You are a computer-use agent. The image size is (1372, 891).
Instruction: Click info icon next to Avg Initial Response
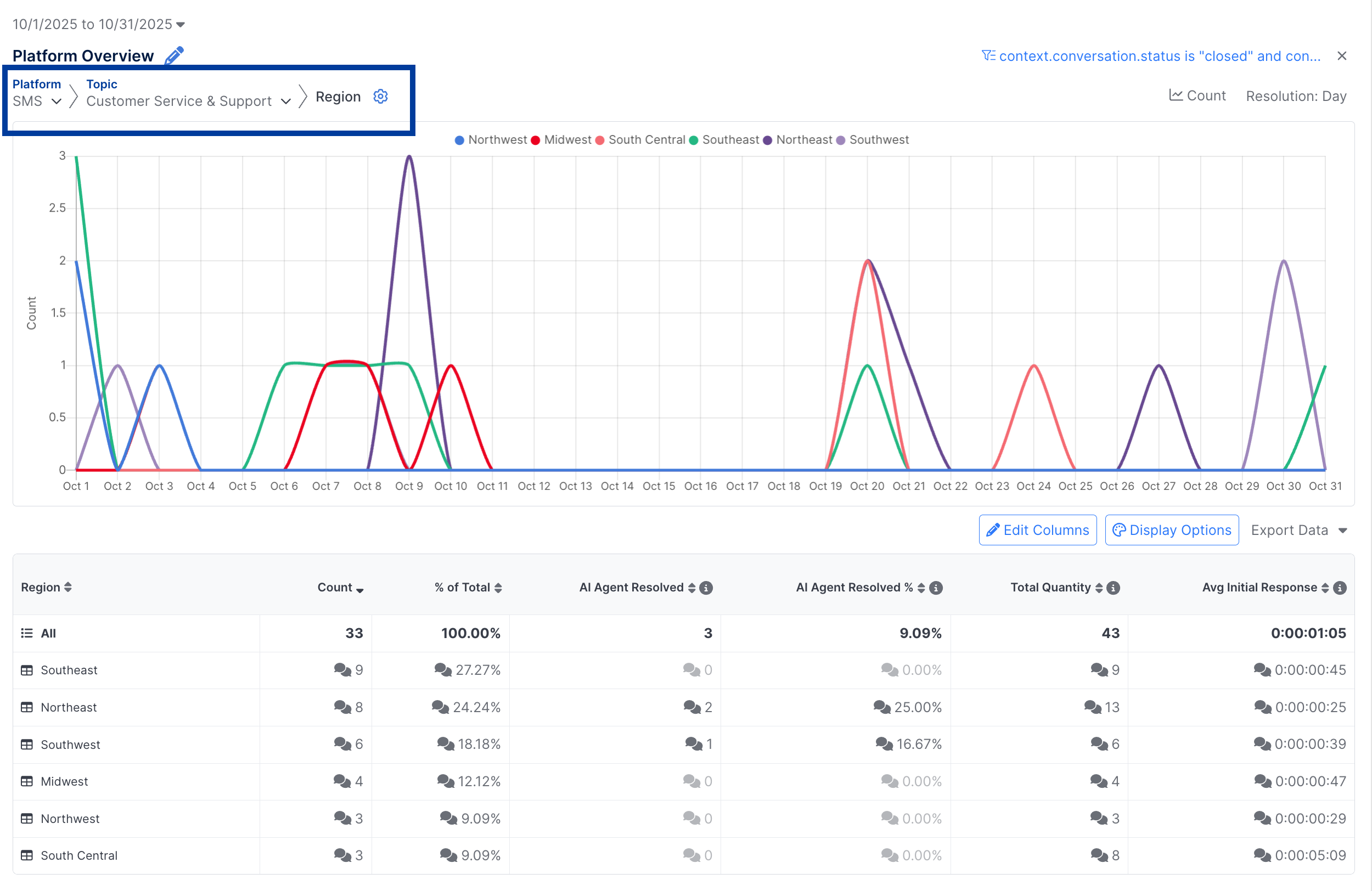[1340, 587]
